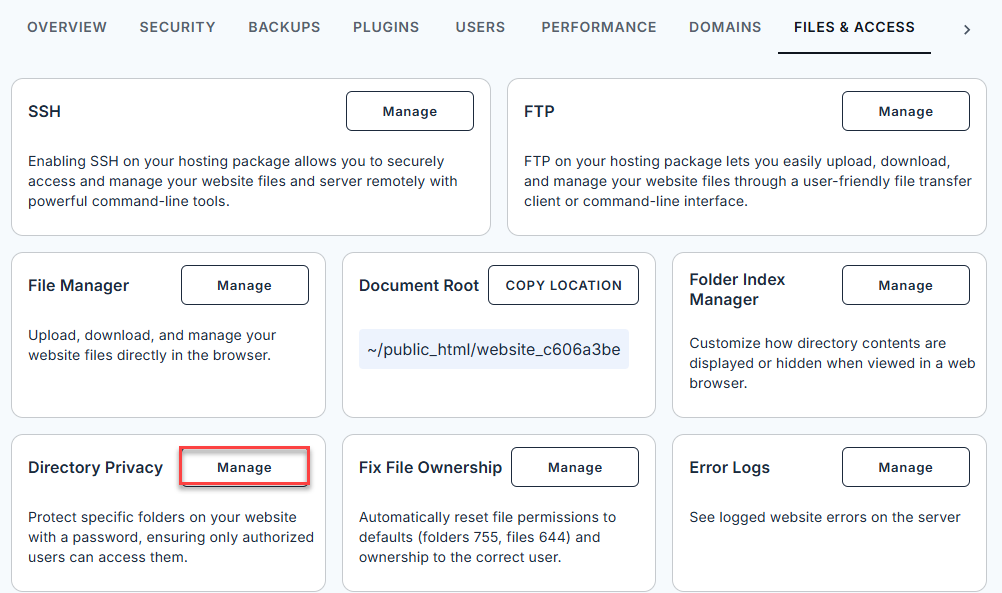Manage Fix File Ownership settings
This screenshot has width=1002, height=593.
coord(574,467)
